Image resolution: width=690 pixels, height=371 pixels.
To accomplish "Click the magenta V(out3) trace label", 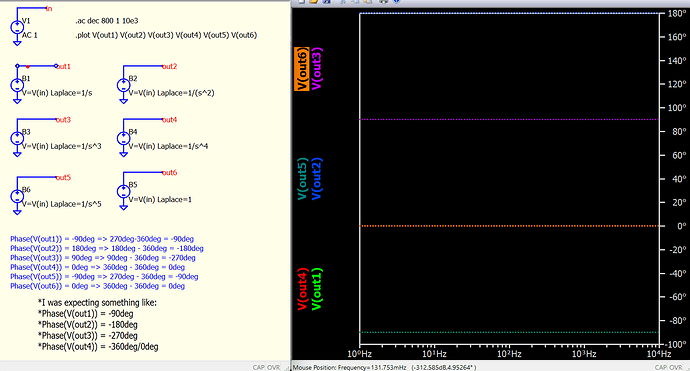I will coord(317,69).
